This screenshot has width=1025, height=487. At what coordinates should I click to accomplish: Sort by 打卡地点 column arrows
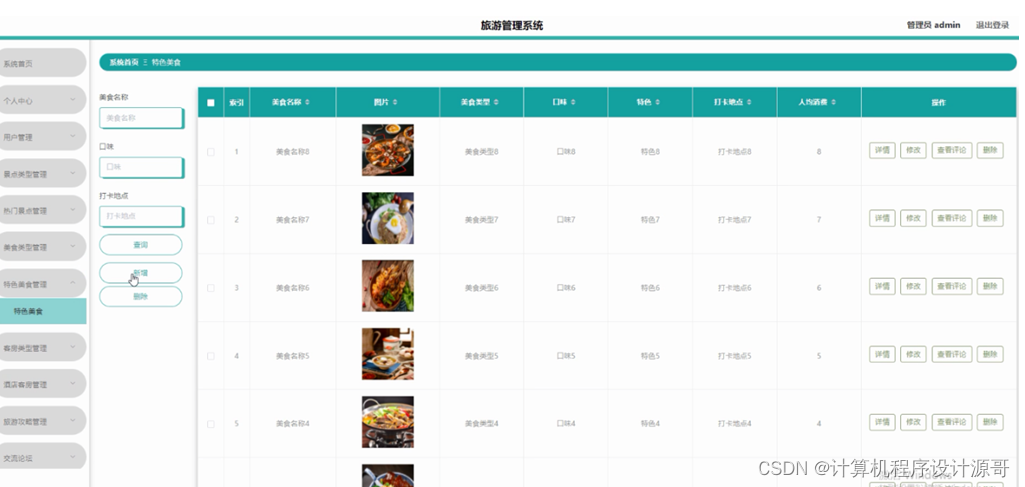point(748,103)
